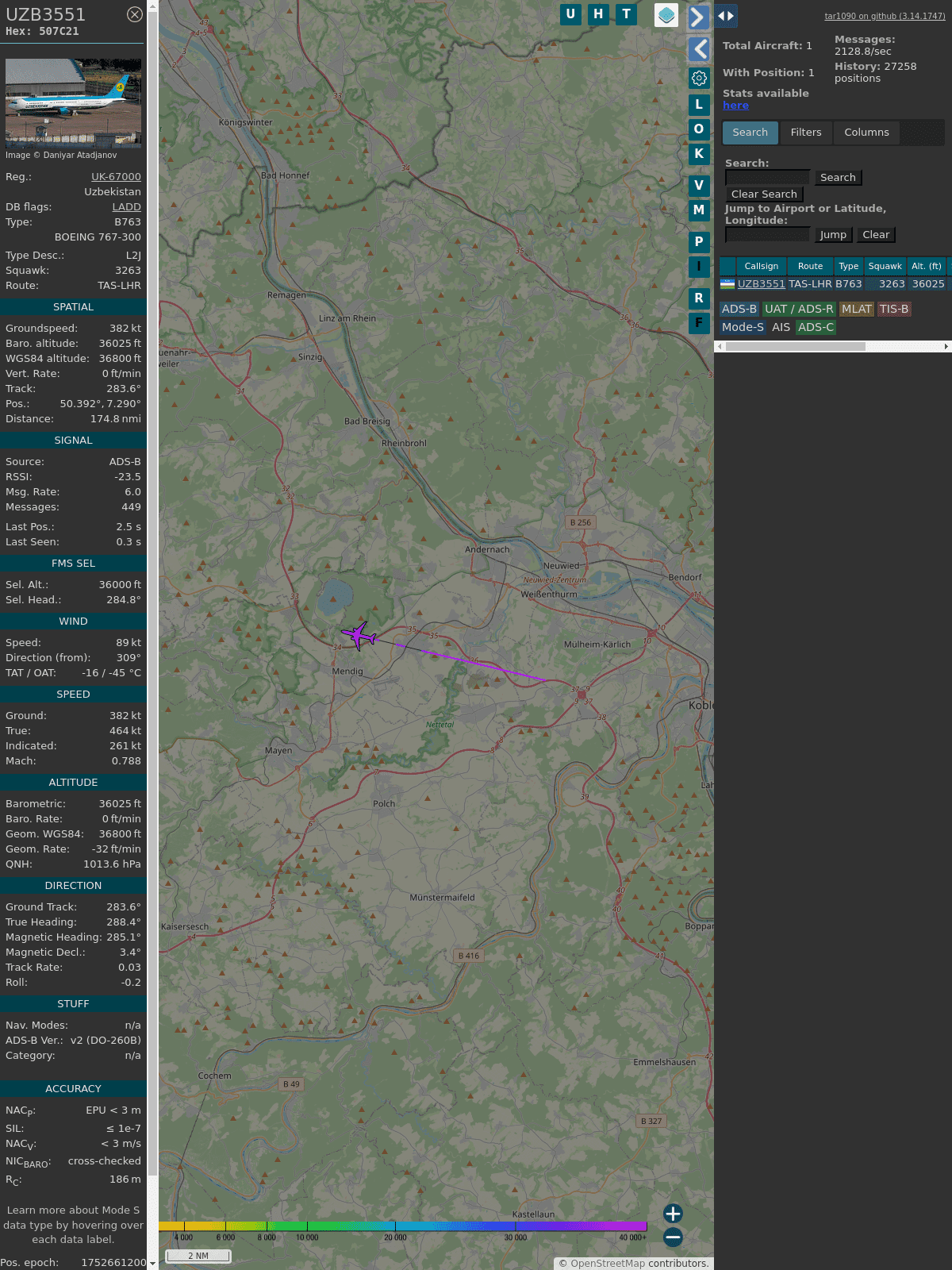Toggle the R map button
Image resolution: width=952 pixels, height=1270 pixels.
(699, 298)
